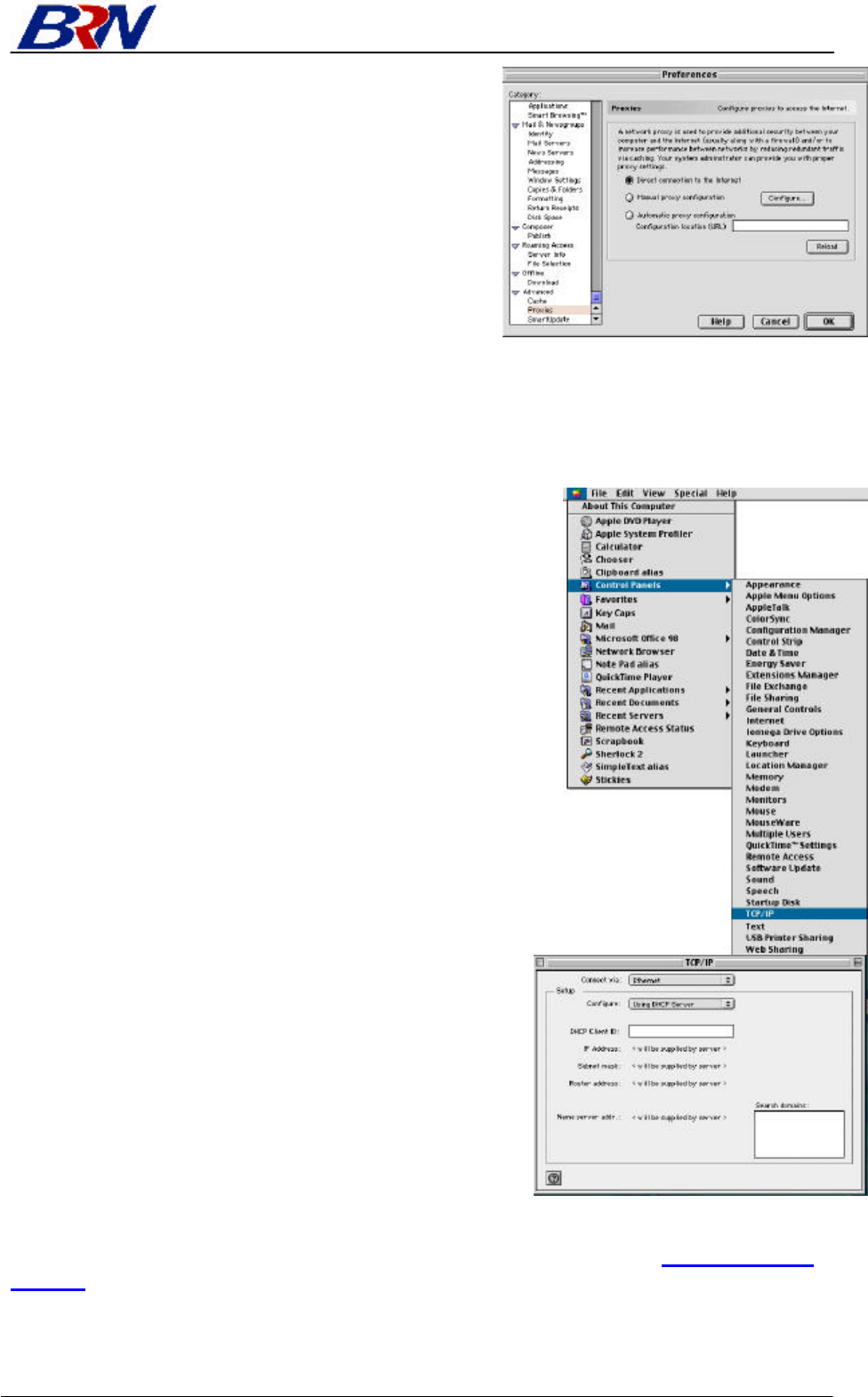This screenshot has height=1397, width=868.
Task: Choose Remote Access control panel
Action: [x=779, y=857]
